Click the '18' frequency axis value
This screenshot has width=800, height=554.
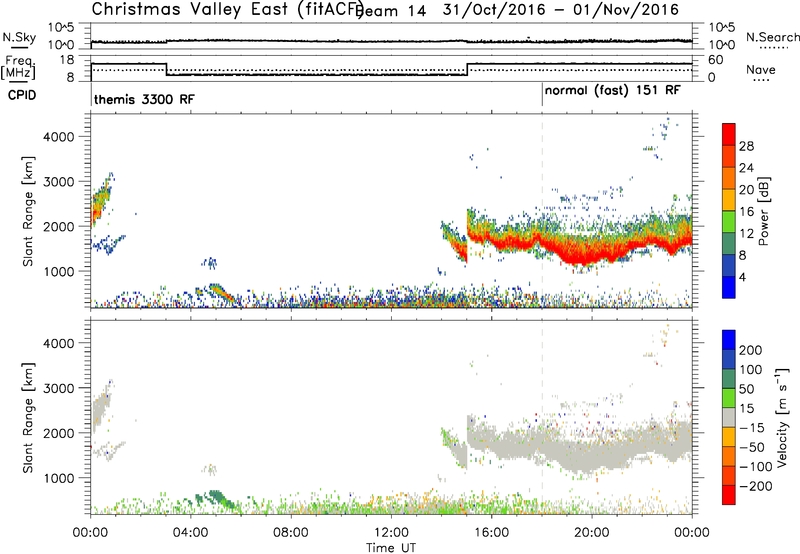tap(67, 60)
